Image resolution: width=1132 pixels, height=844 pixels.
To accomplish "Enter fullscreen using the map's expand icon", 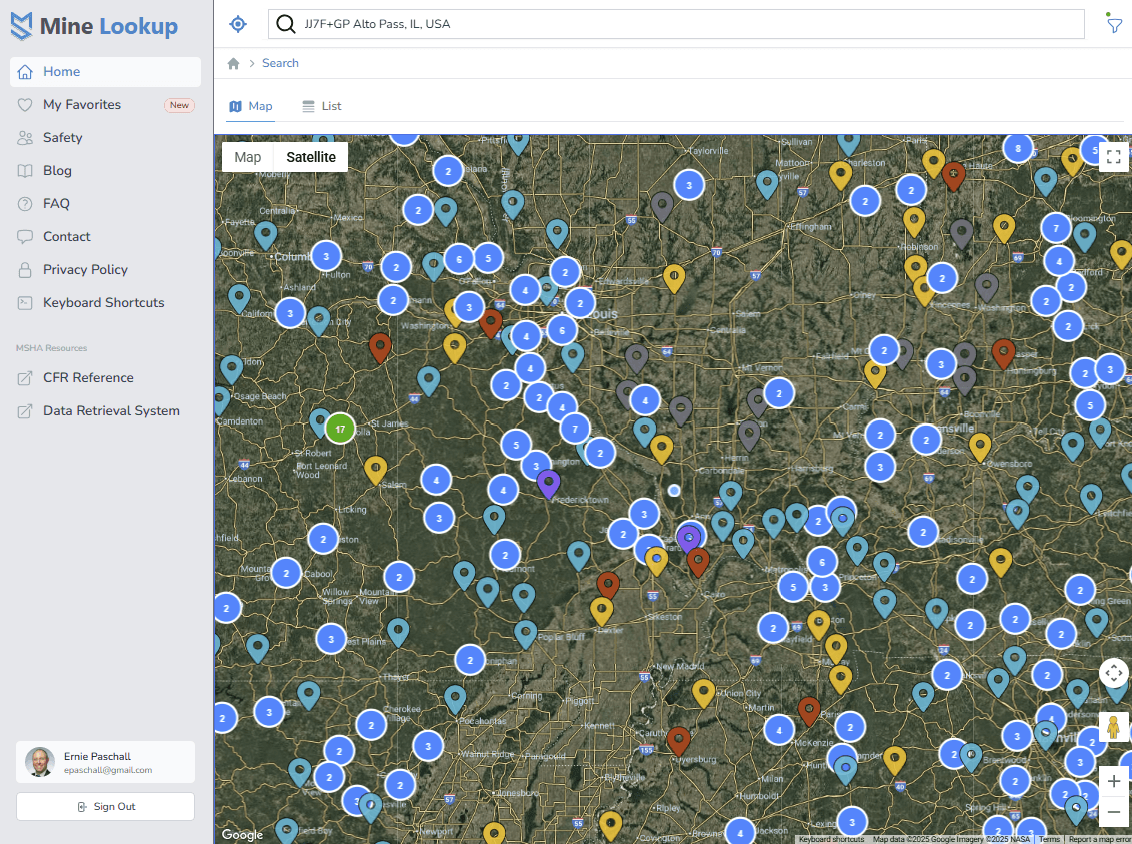I will tap(1114, 156).
